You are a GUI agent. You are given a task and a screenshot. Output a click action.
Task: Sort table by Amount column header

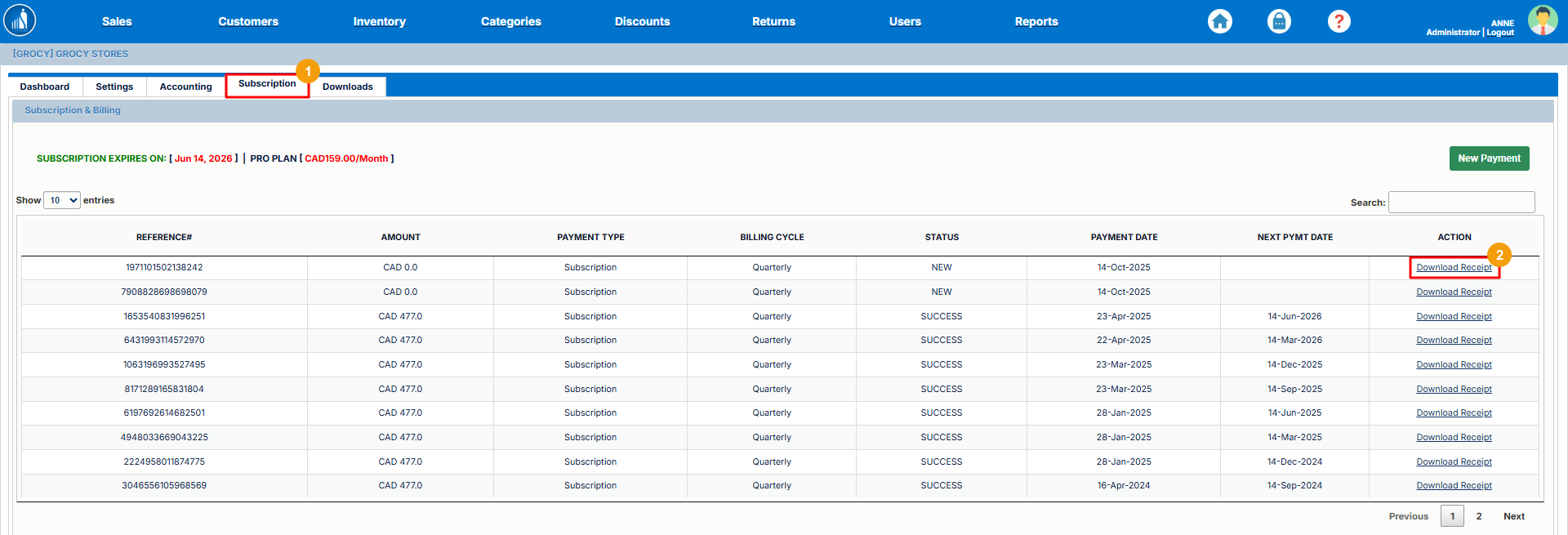(400, 237)
